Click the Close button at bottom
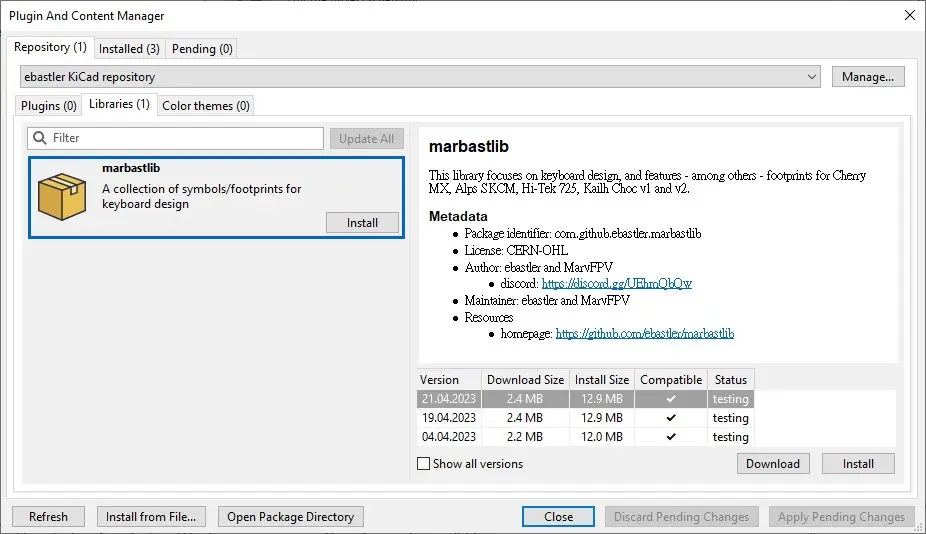This screenshot has height=534, width=926. [558, 517]
